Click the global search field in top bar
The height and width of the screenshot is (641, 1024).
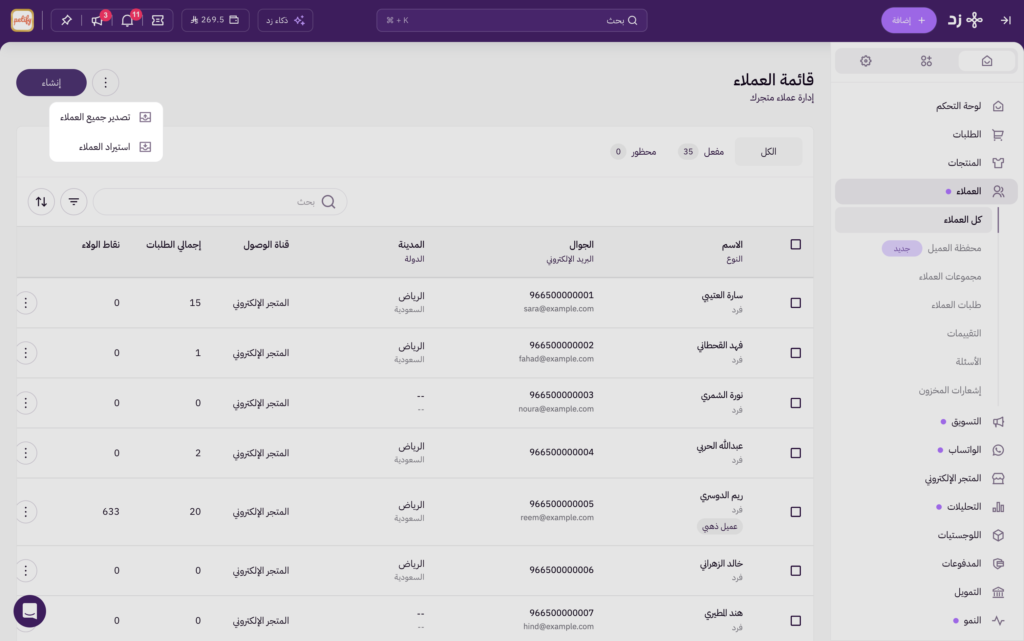[x=511, y=20]
